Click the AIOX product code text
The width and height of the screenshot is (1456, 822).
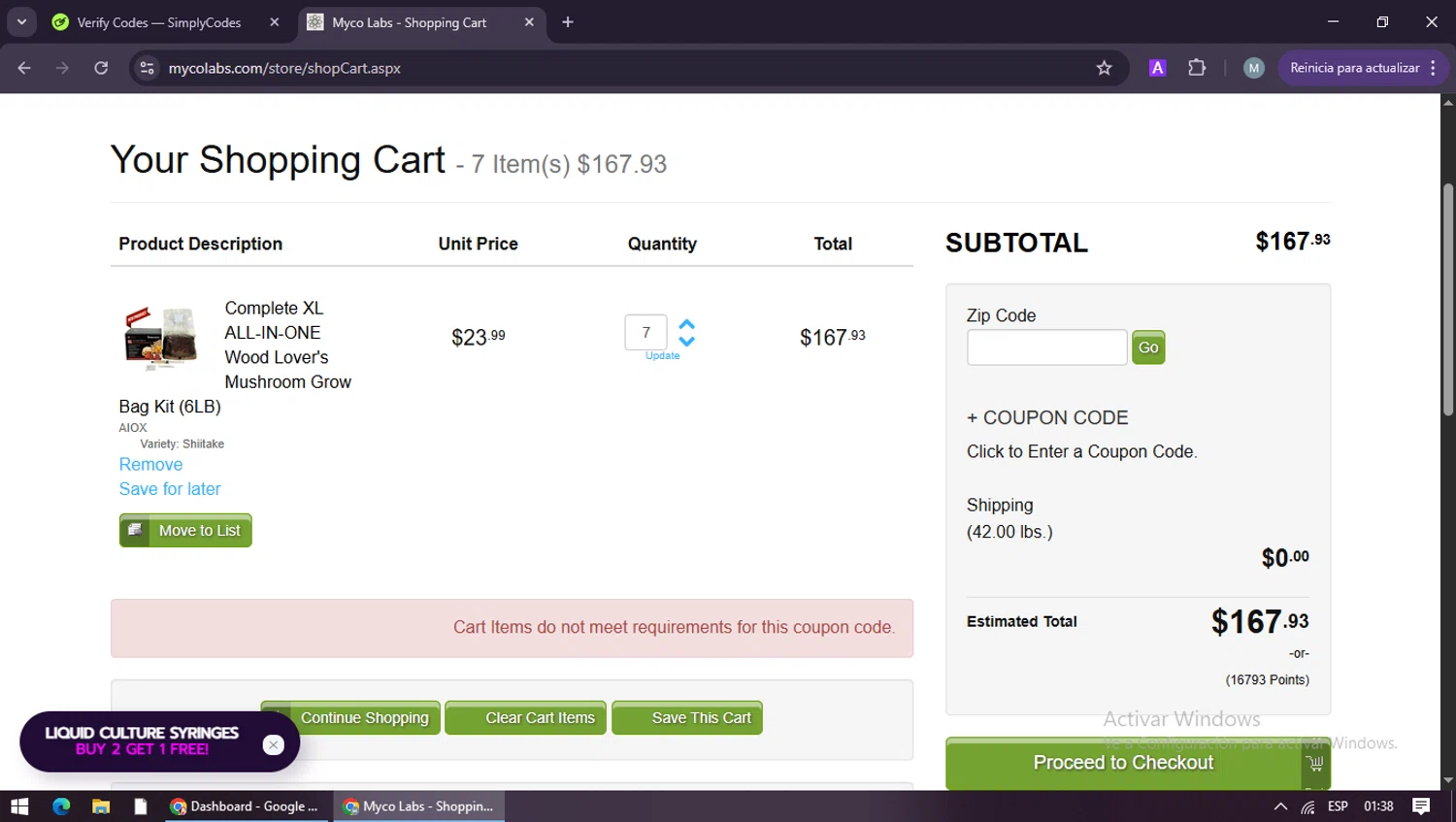pos(133,427)
